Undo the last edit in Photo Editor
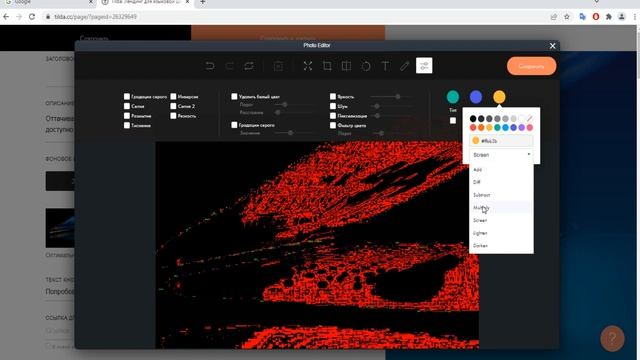Viewport: 640px width, 360px height. tap(210, 66)
